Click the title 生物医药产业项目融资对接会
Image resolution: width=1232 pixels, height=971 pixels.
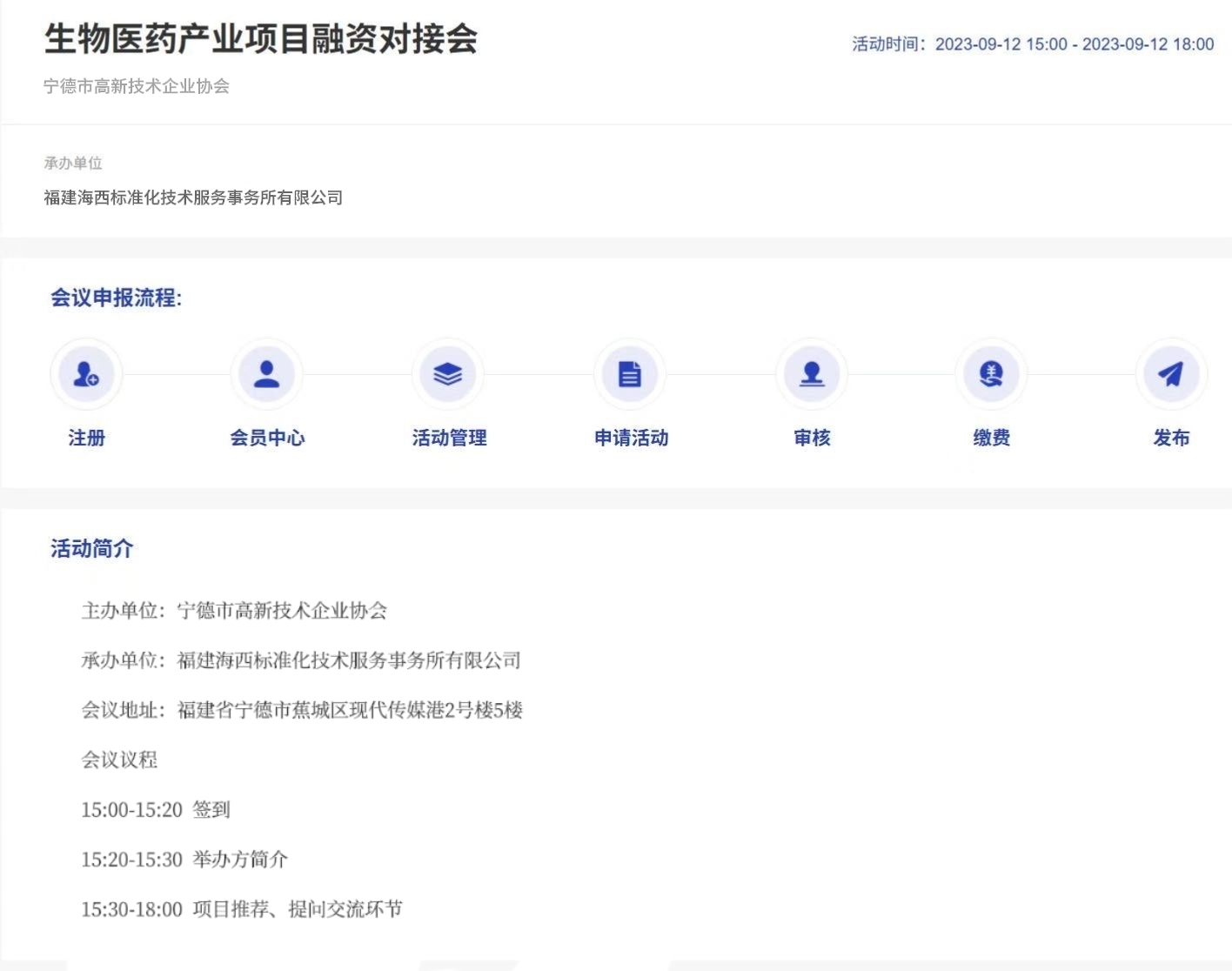point(261,39)
